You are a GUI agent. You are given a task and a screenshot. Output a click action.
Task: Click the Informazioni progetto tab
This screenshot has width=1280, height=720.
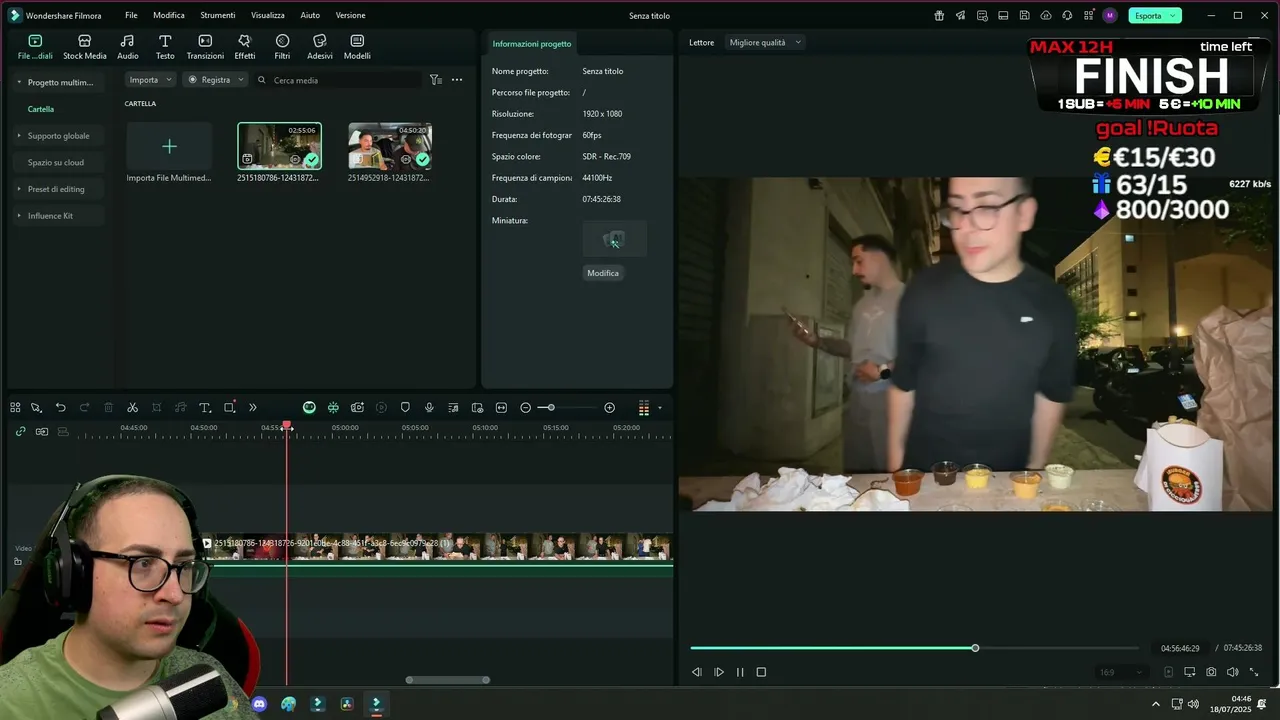click(x=532, y=44)
